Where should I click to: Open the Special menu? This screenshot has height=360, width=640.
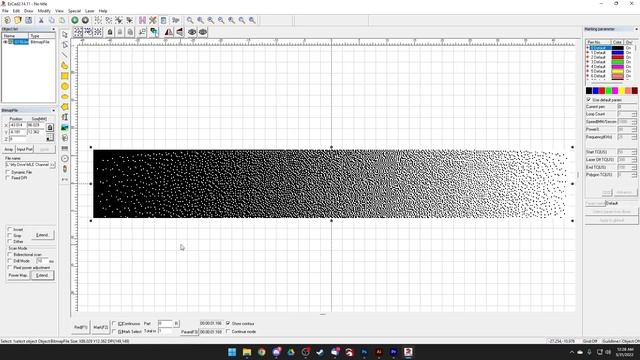pyautogui.click(x=74, y=11)
